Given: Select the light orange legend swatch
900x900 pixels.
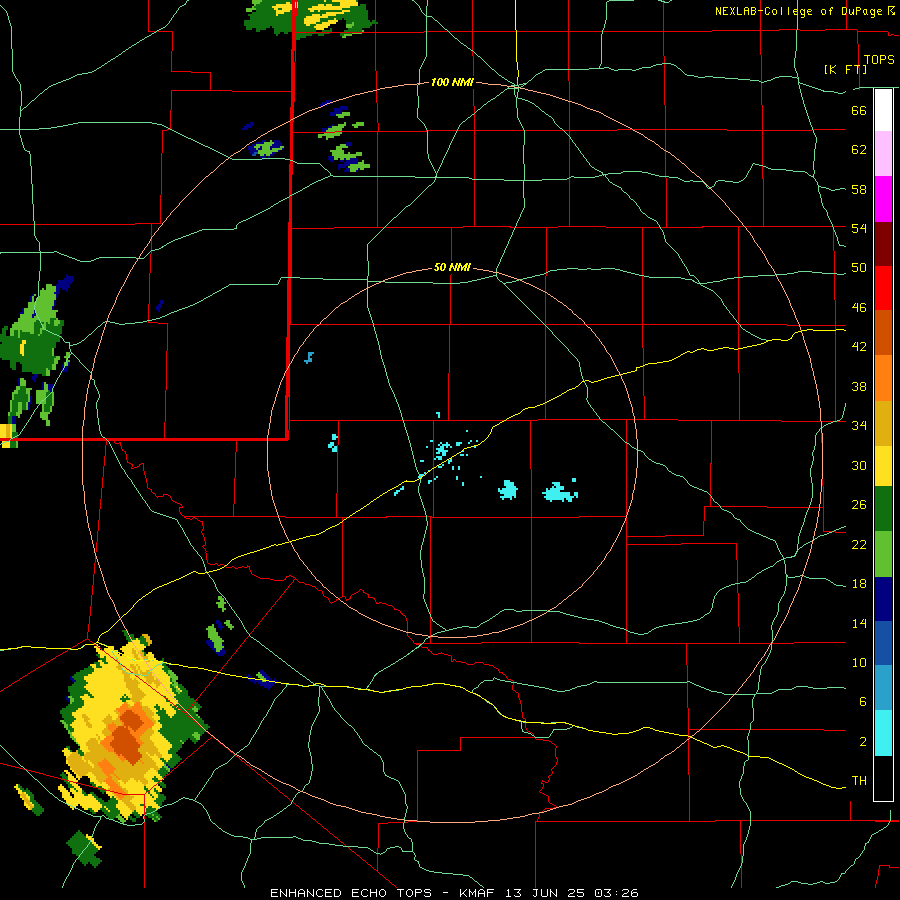Looking at the screenshot, I should [x=883, y=378].
